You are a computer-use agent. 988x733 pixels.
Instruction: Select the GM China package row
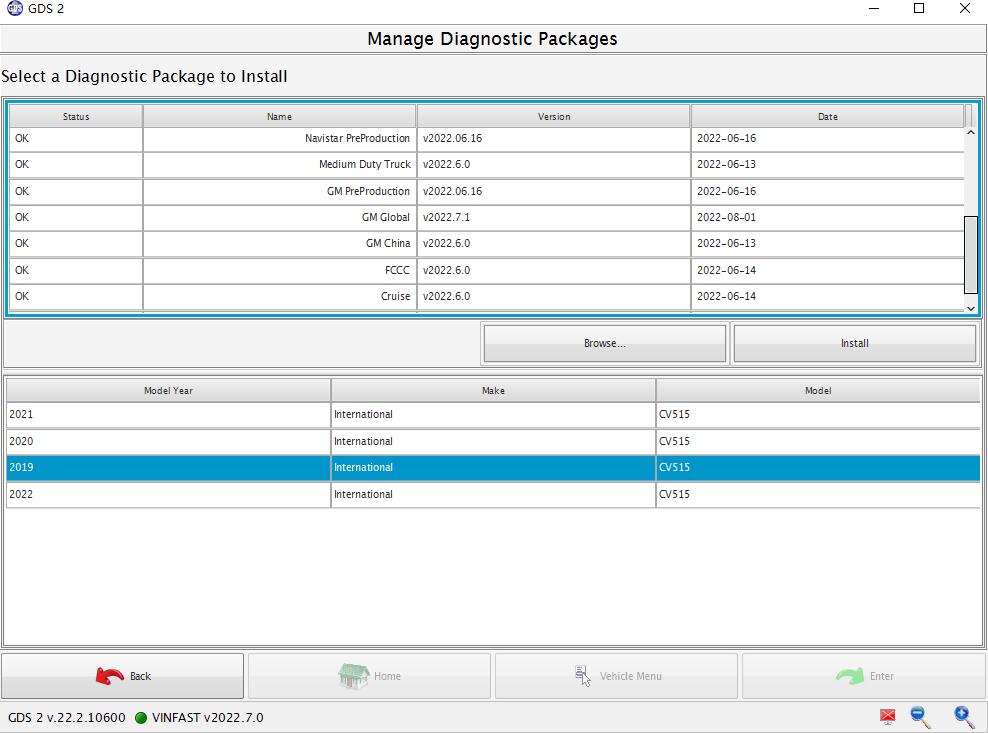pos(486,243)
